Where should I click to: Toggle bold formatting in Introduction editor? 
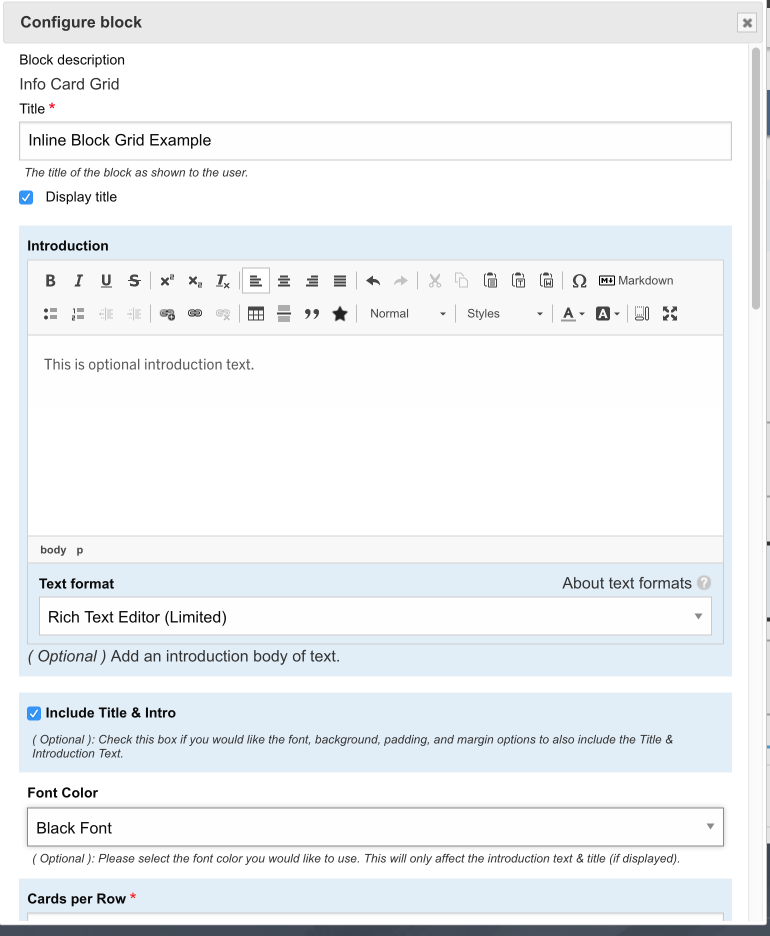point(51,281)
